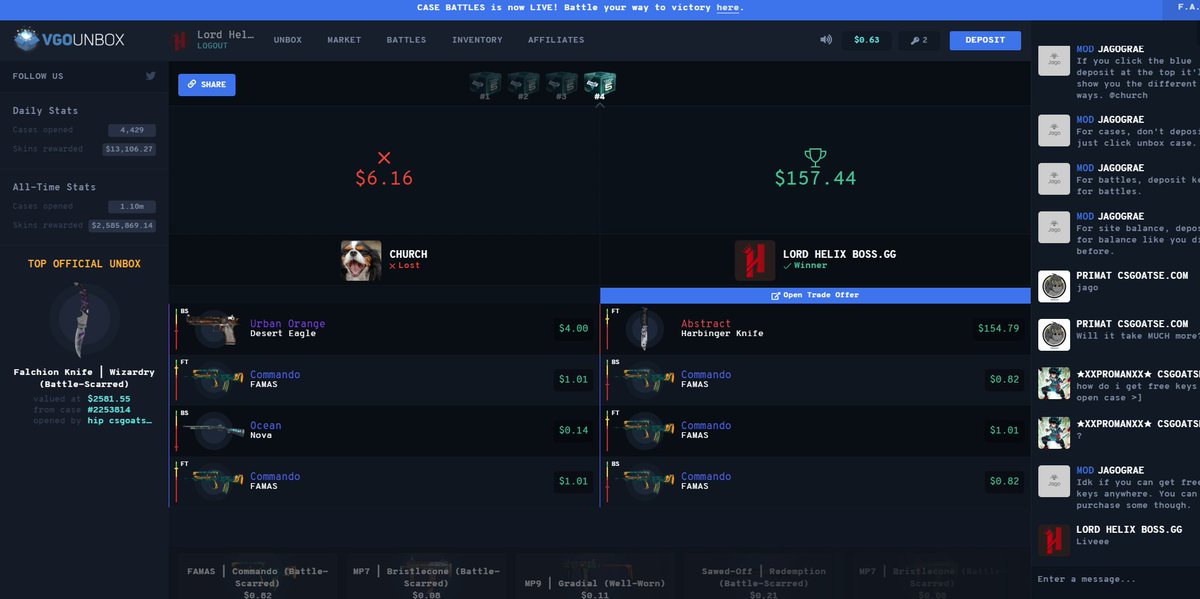Open PRIMAT avatar beside 'Will it take MUCH more' message

tap(1054, 334)
